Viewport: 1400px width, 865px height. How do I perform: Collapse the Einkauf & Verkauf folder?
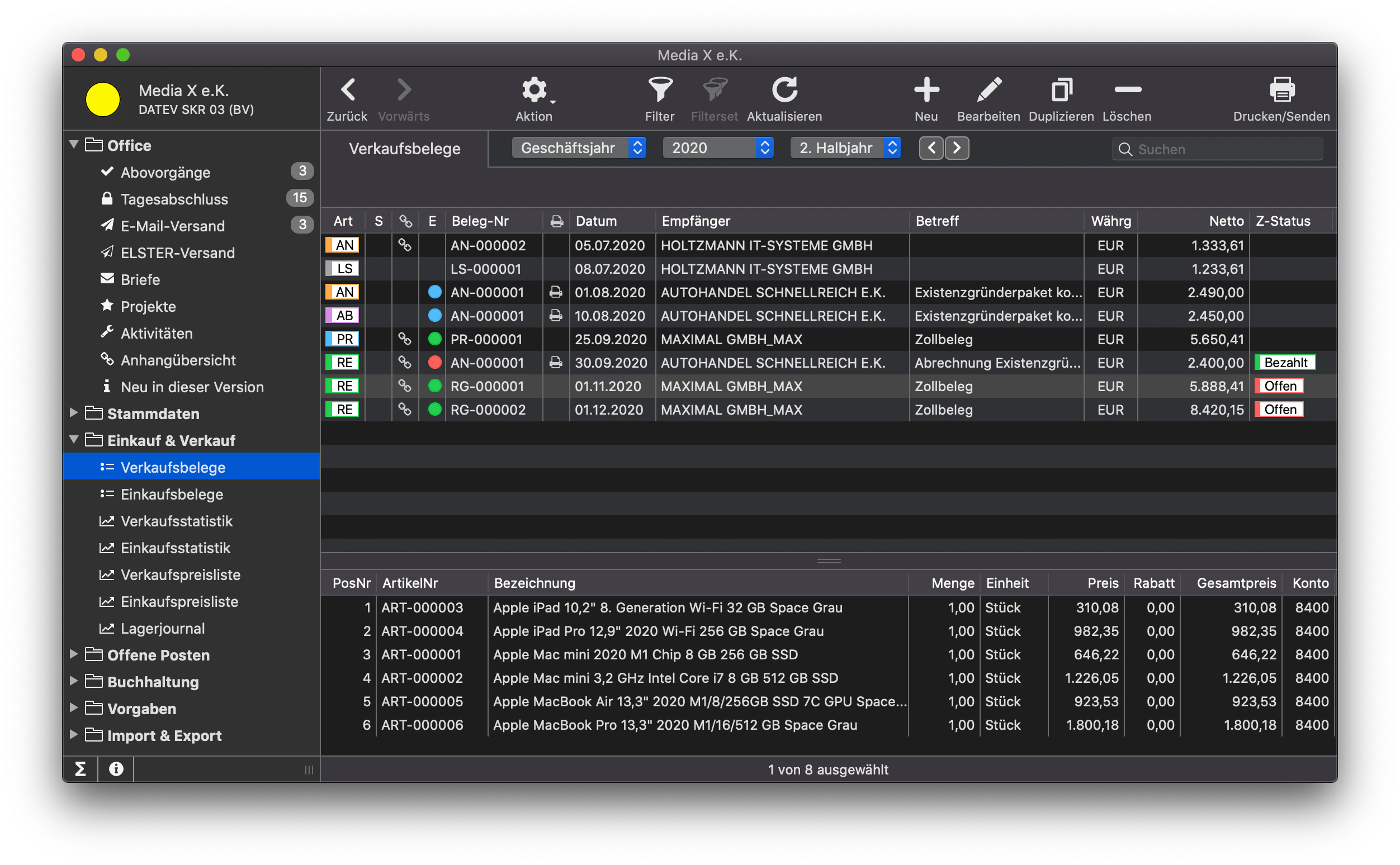(74, 439)
